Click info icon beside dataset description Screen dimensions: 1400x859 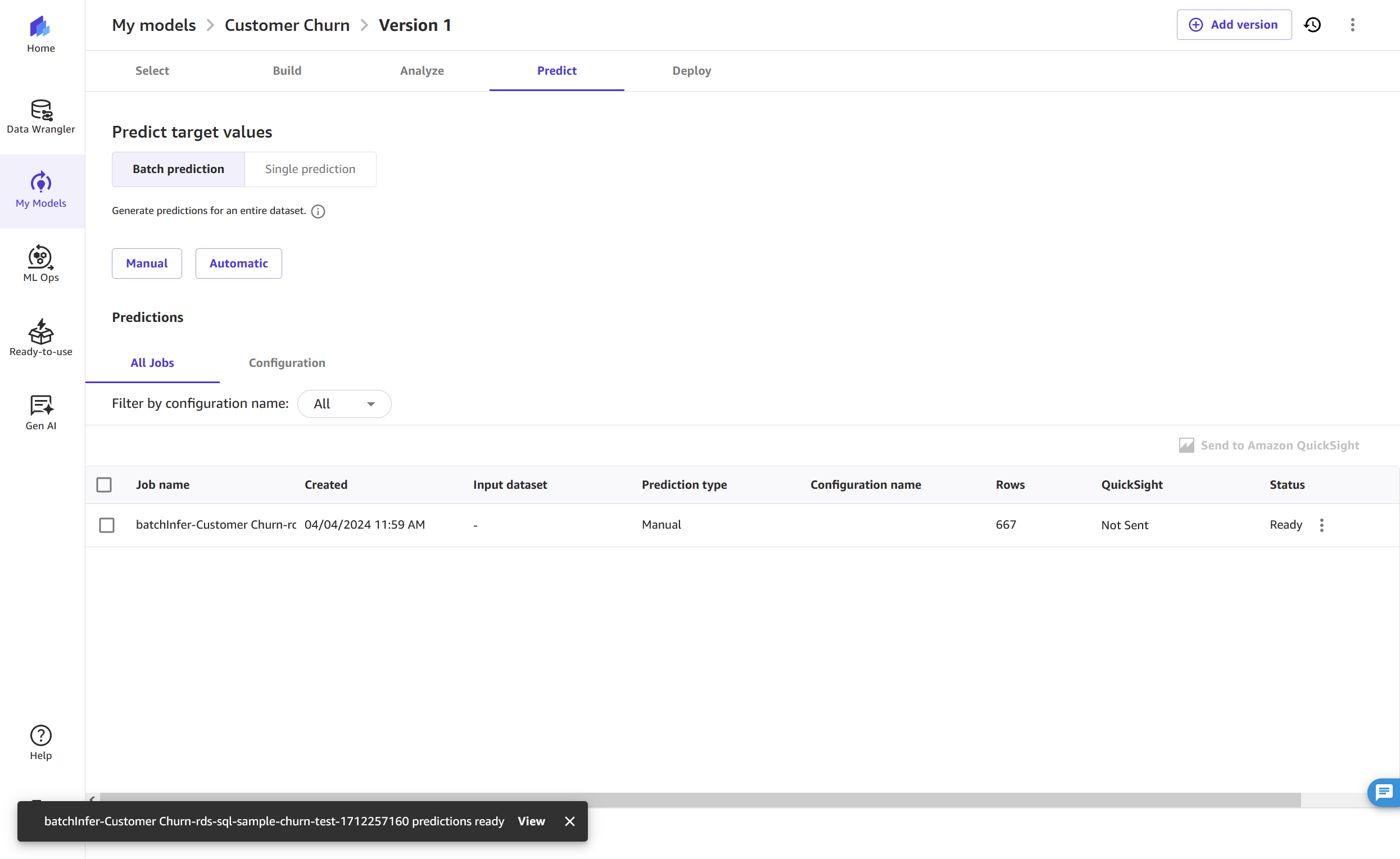coord(318,211)
